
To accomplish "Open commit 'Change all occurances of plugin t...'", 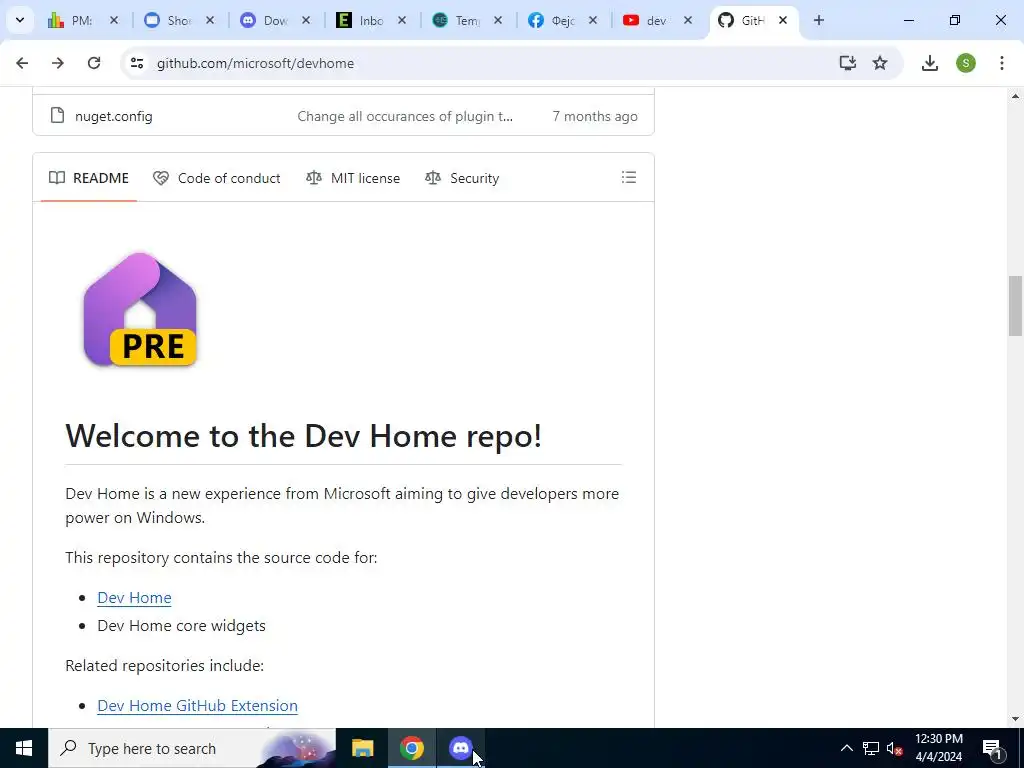I will click(405, 116).
